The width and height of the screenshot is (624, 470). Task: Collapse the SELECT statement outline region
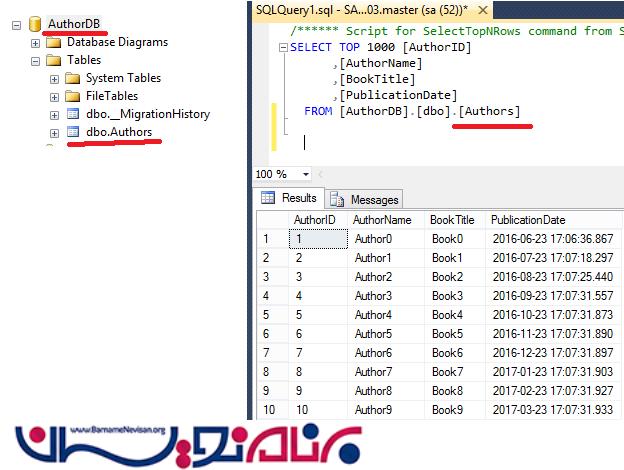point(283,48)
